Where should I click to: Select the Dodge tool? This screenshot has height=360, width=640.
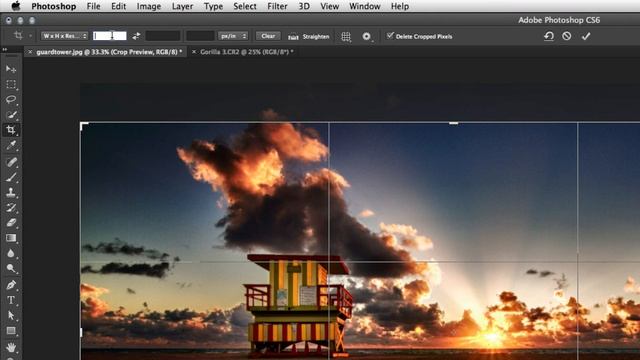point(11,269)
